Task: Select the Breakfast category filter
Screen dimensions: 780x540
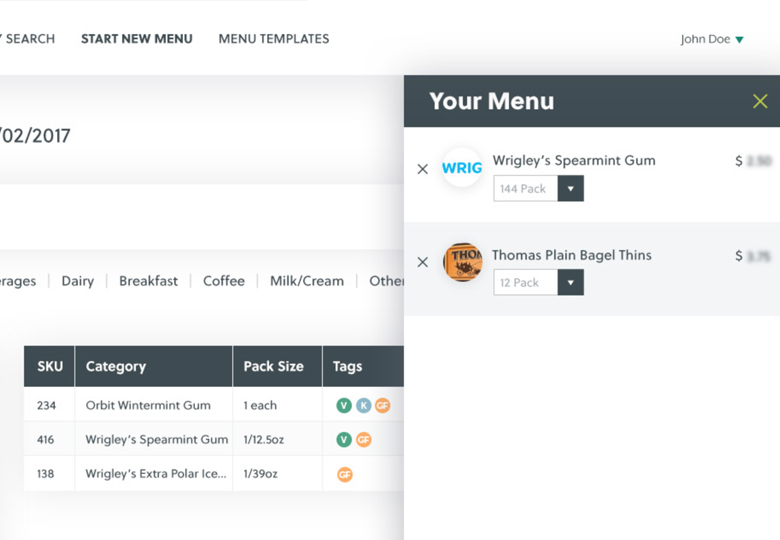Action: tap(148, 281)
